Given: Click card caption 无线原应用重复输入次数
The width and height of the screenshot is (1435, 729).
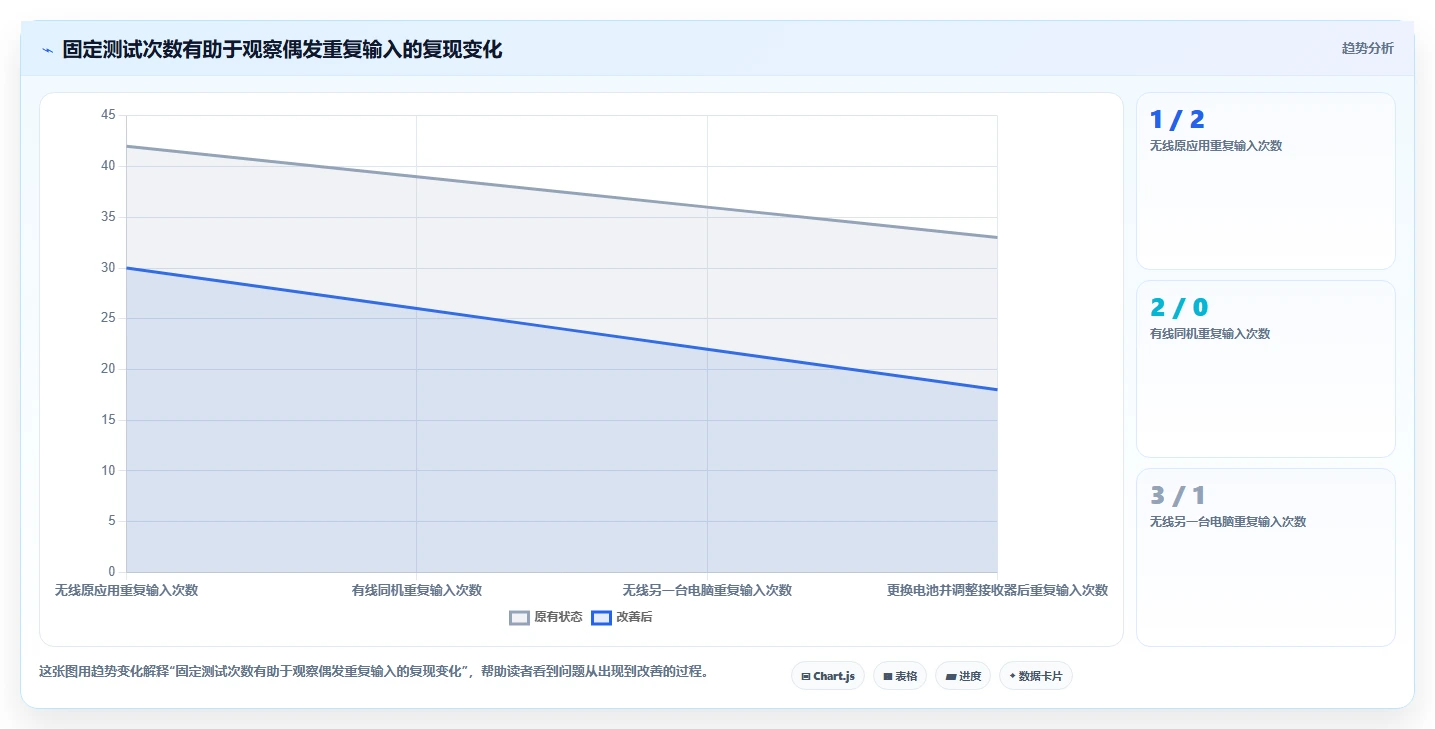Looking at the screenshot, I should pos(1216,146).
